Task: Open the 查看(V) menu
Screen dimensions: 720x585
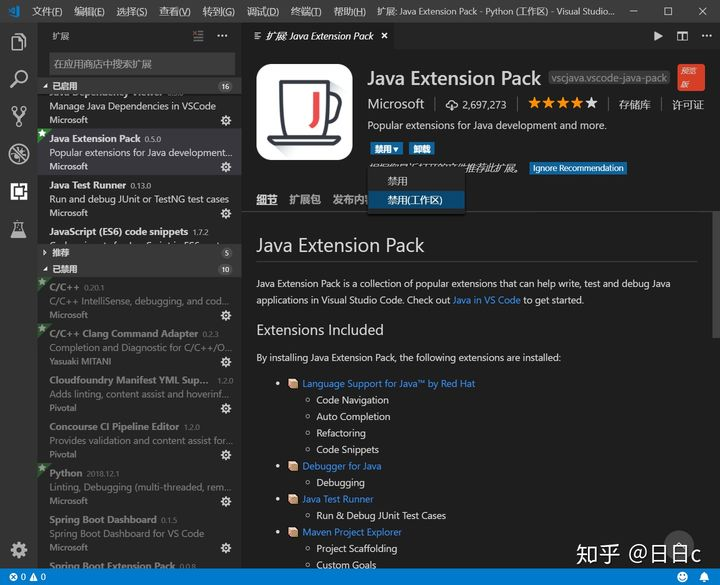Action: coord(174,11)
